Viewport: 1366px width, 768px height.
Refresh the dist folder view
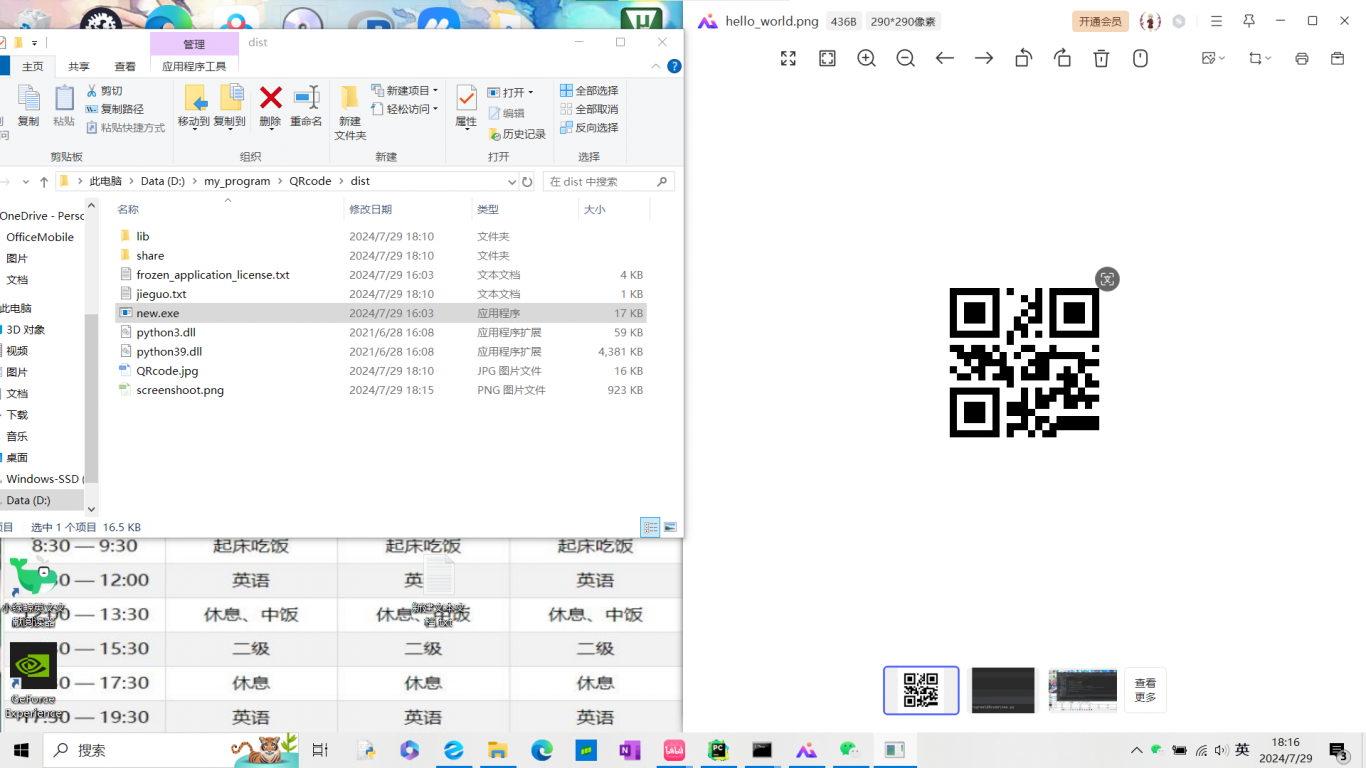527,181
